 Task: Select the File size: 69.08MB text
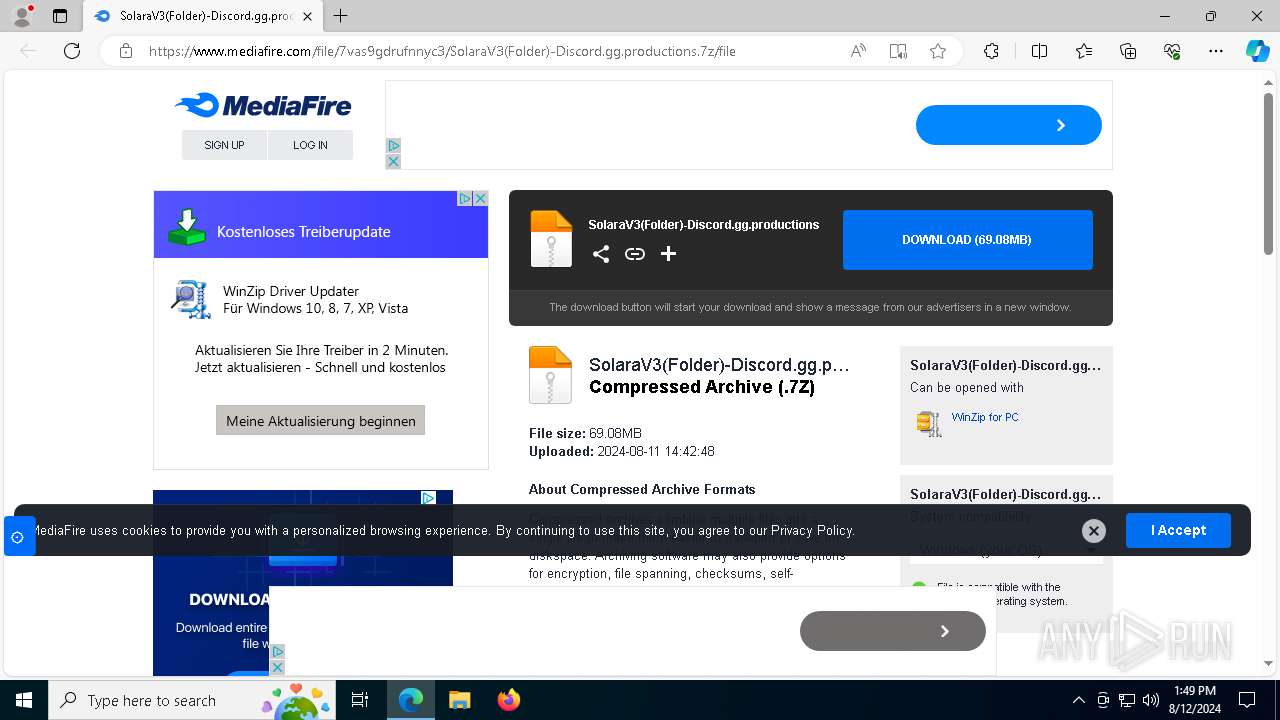pos(585,433)
